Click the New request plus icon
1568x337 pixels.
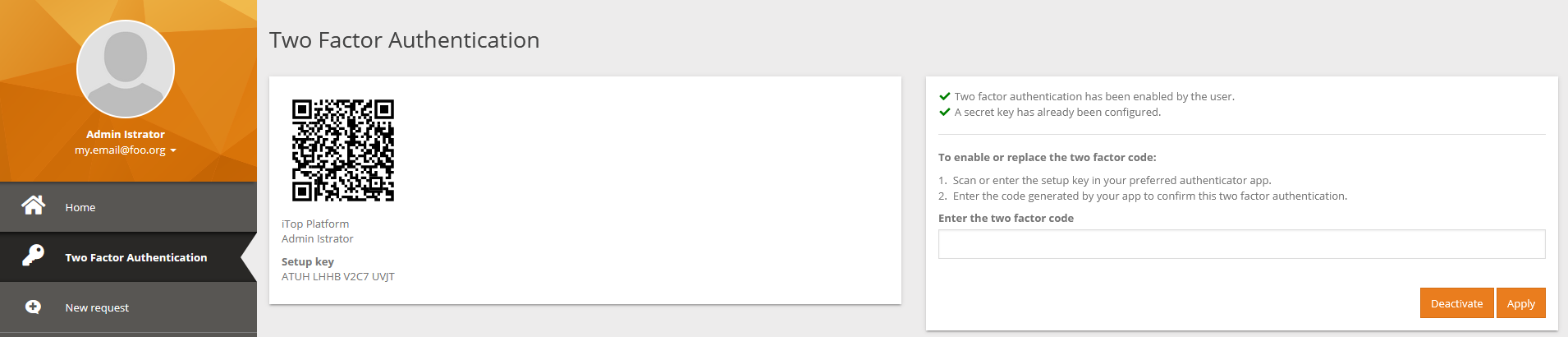pos(34,307)
